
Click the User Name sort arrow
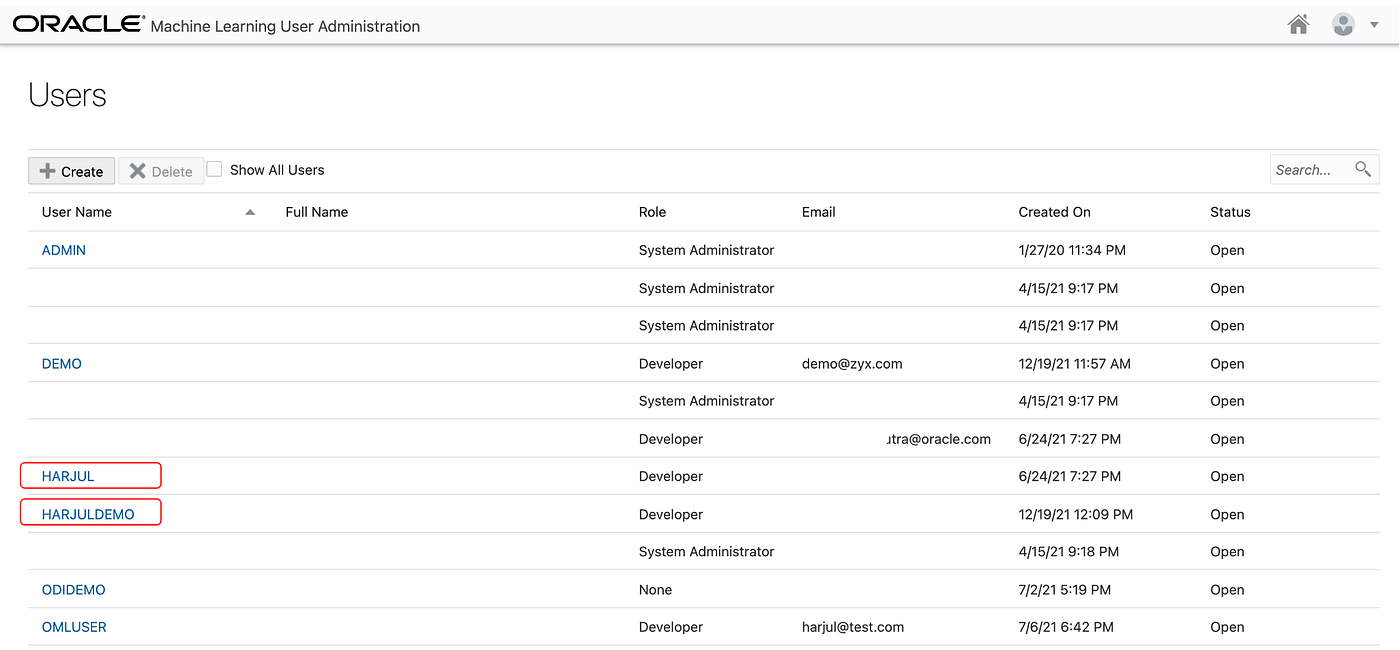(x=249, y=211)
